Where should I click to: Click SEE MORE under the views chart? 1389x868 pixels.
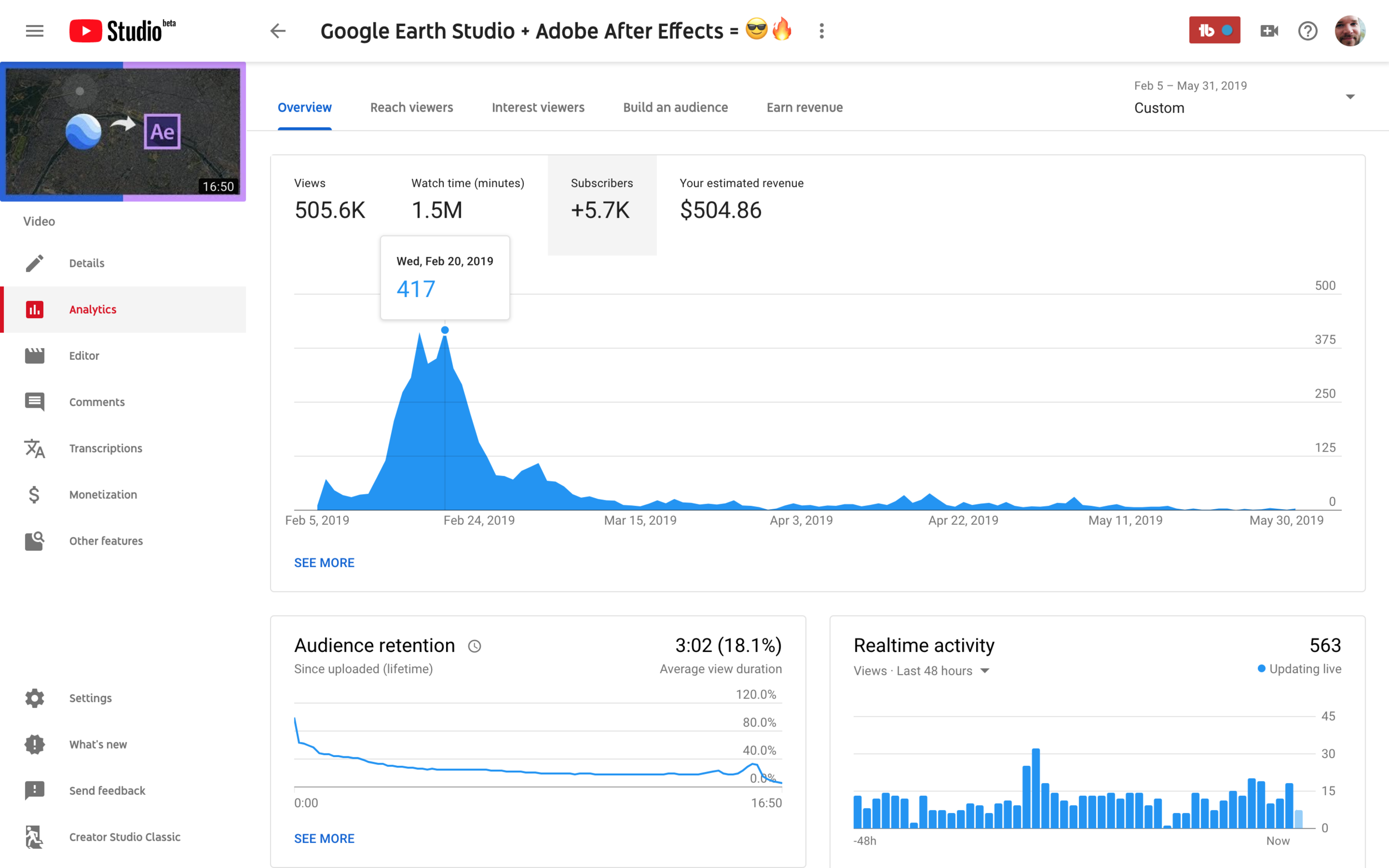[324, 563]
